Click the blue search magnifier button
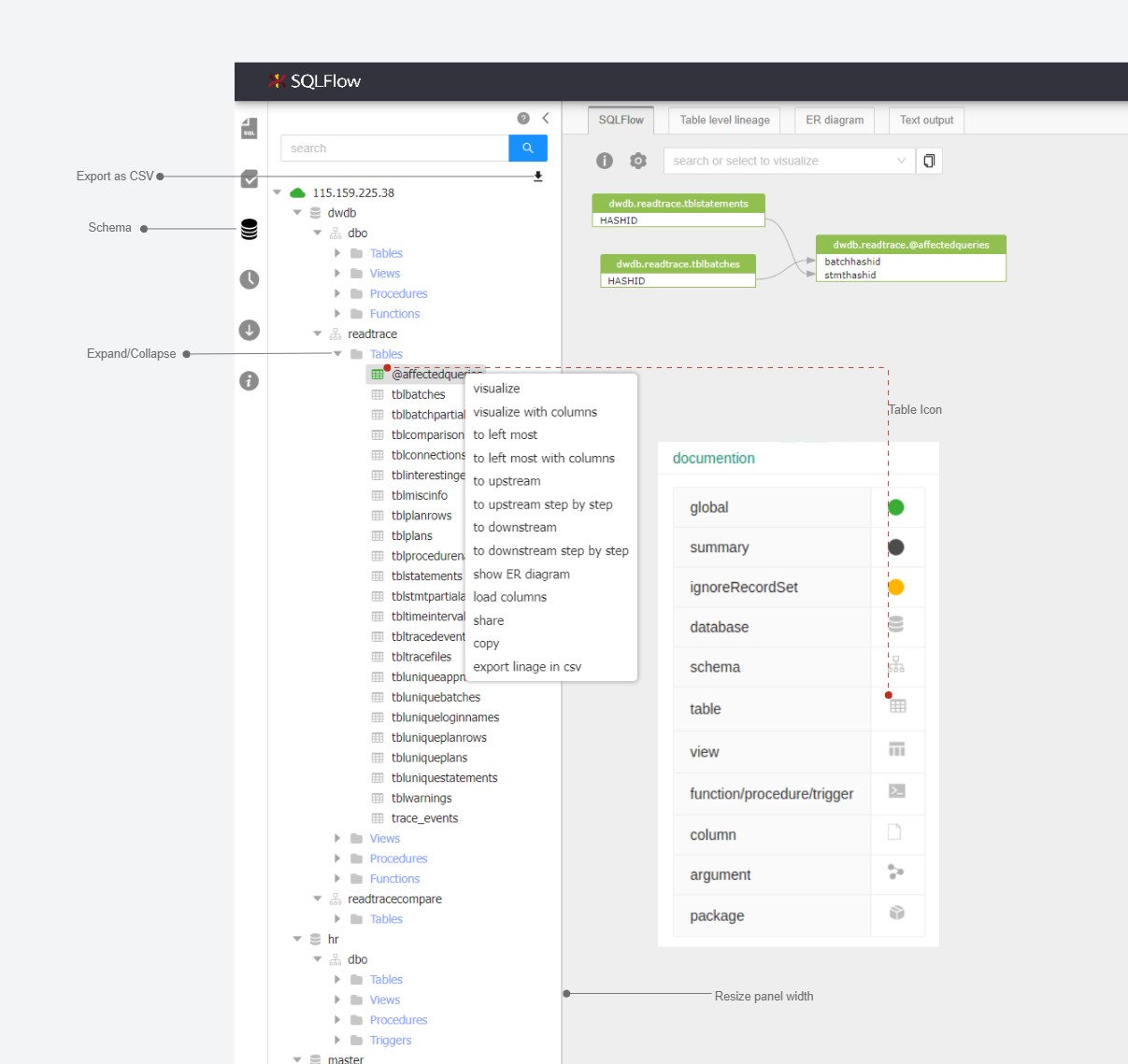 [528, 148]
